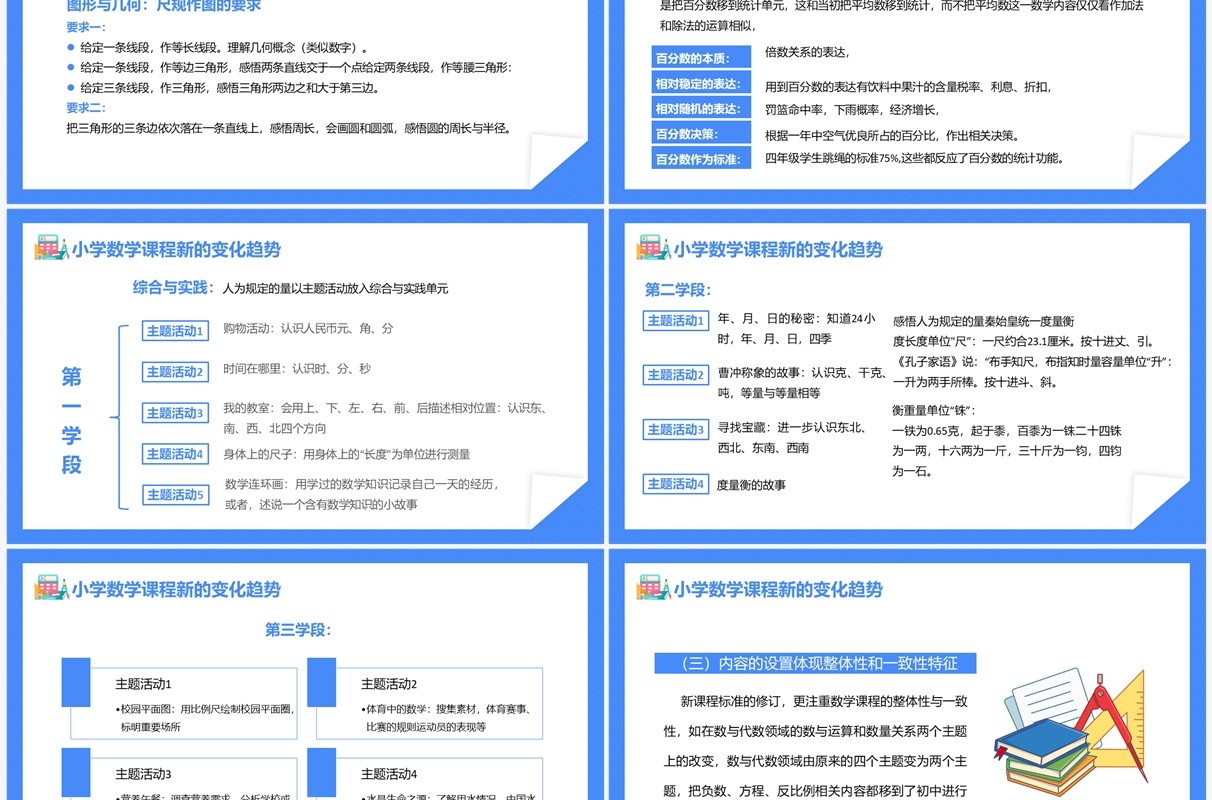Click the calculator icon above the （三）内容的设置 banner

pyautogui.click(x=653, y=588)
